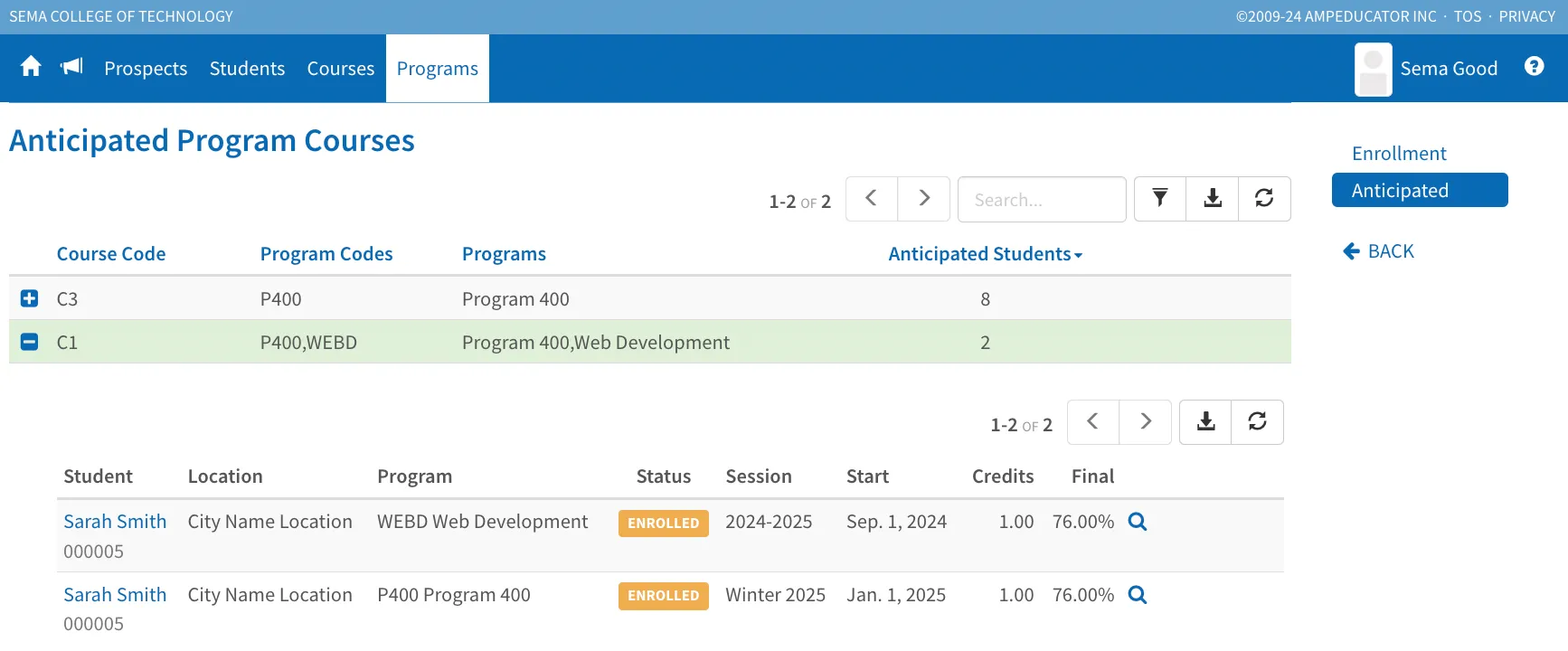Refresh the anticipated courses list

[x=1264, y=199]
